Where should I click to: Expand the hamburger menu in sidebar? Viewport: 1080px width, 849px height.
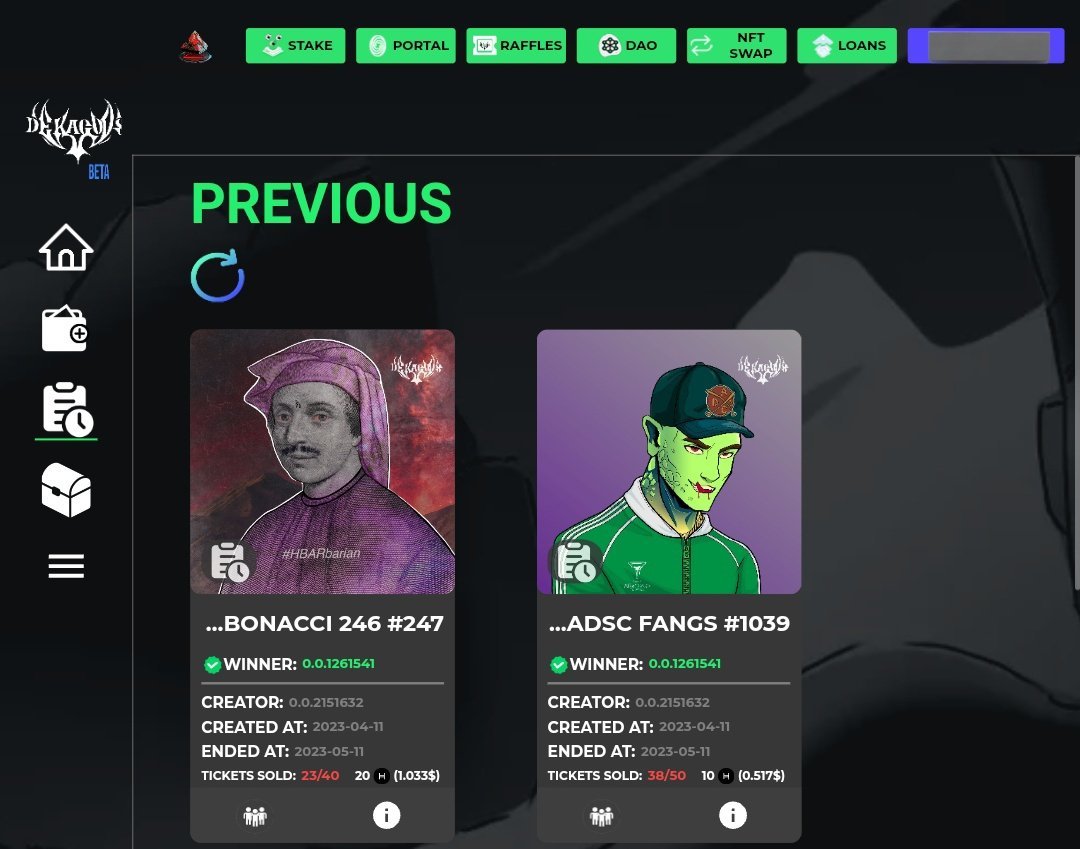66,566
